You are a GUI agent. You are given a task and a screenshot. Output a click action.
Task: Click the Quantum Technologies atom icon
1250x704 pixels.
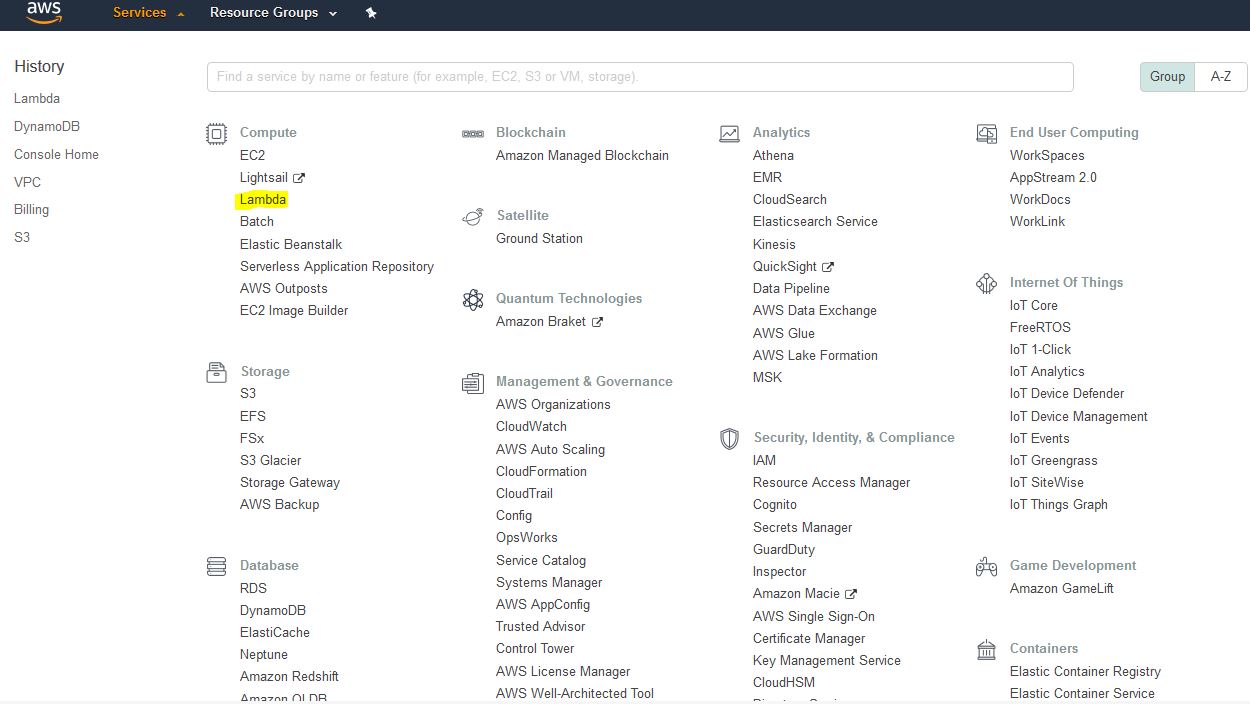[x=473, y=299]
